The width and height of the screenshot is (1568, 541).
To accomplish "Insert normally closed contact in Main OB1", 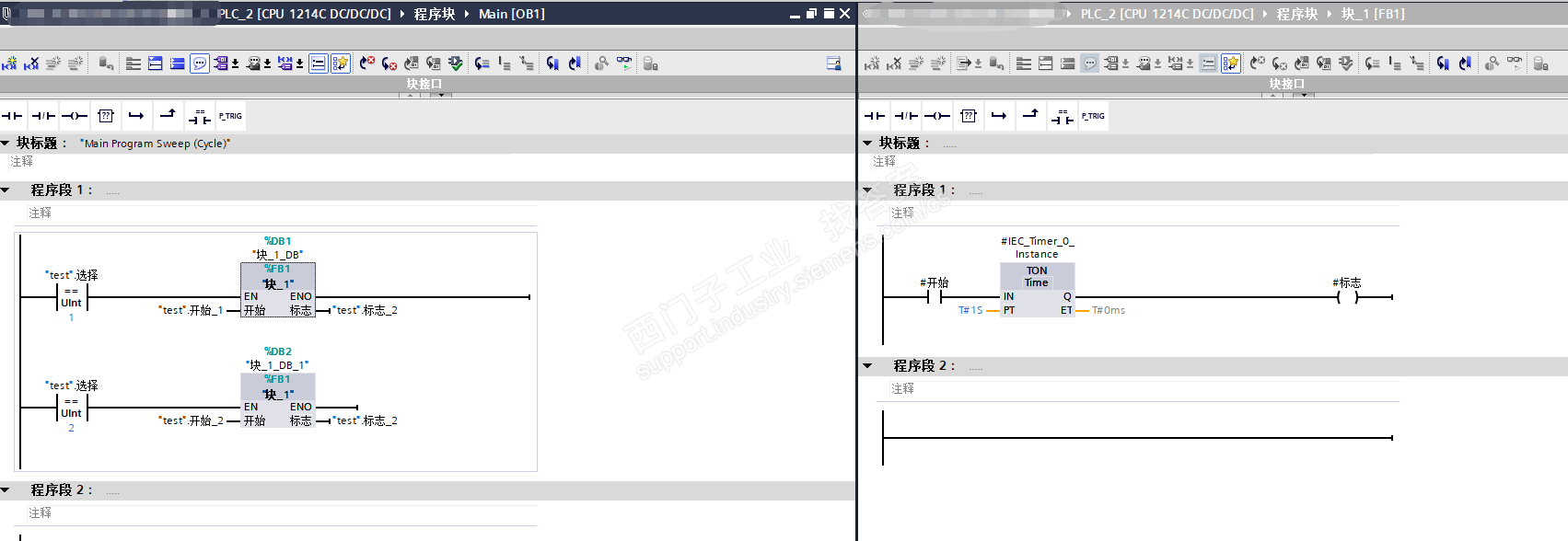I will tap(43, 116).
